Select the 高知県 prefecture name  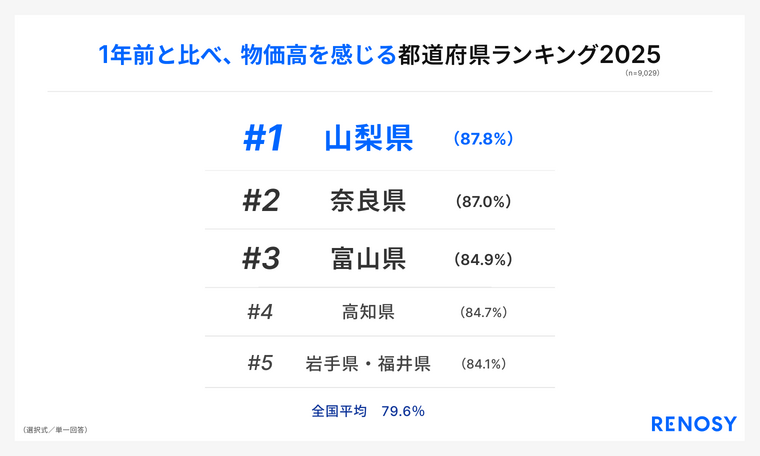(368, 312)
